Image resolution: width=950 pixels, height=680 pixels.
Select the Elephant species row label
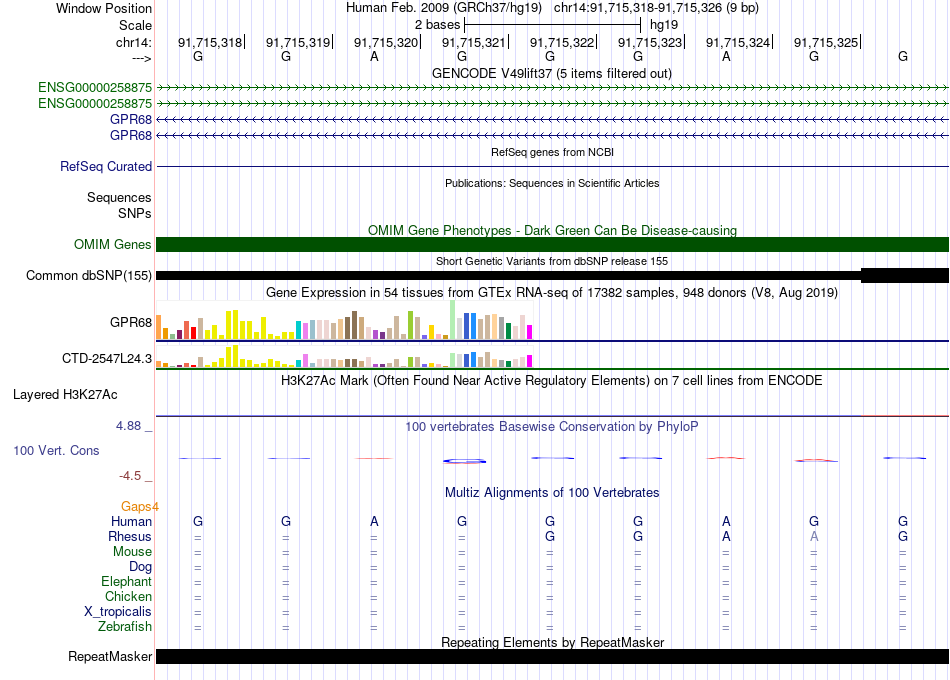coord(126,581)
